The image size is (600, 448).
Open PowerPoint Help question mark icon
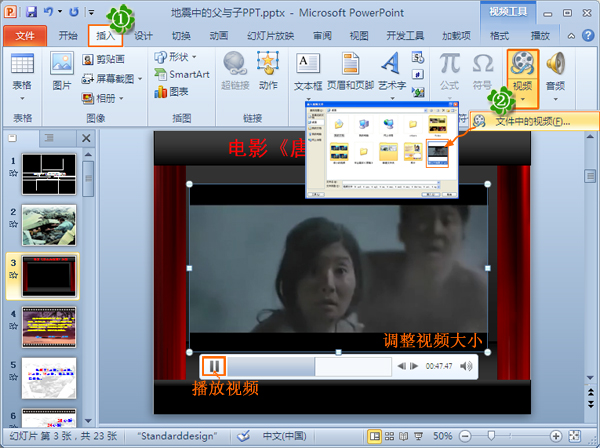[588, 36]
